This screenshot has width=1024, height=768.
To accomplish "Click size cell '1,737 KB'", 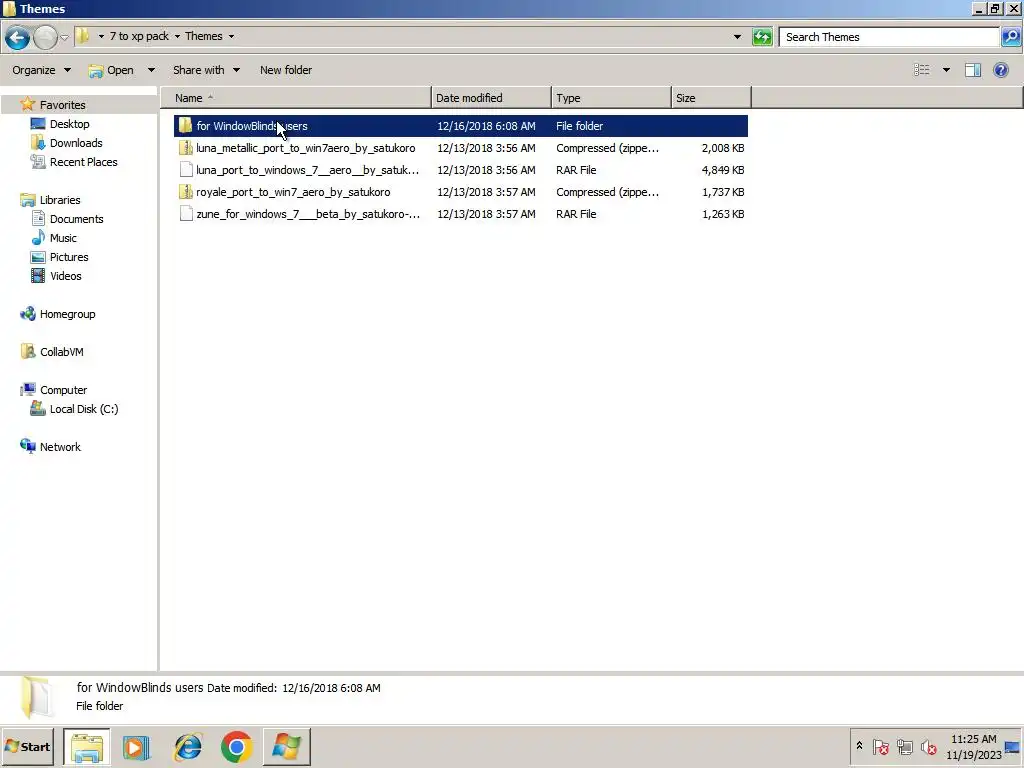I will click(x=723, y=192).
